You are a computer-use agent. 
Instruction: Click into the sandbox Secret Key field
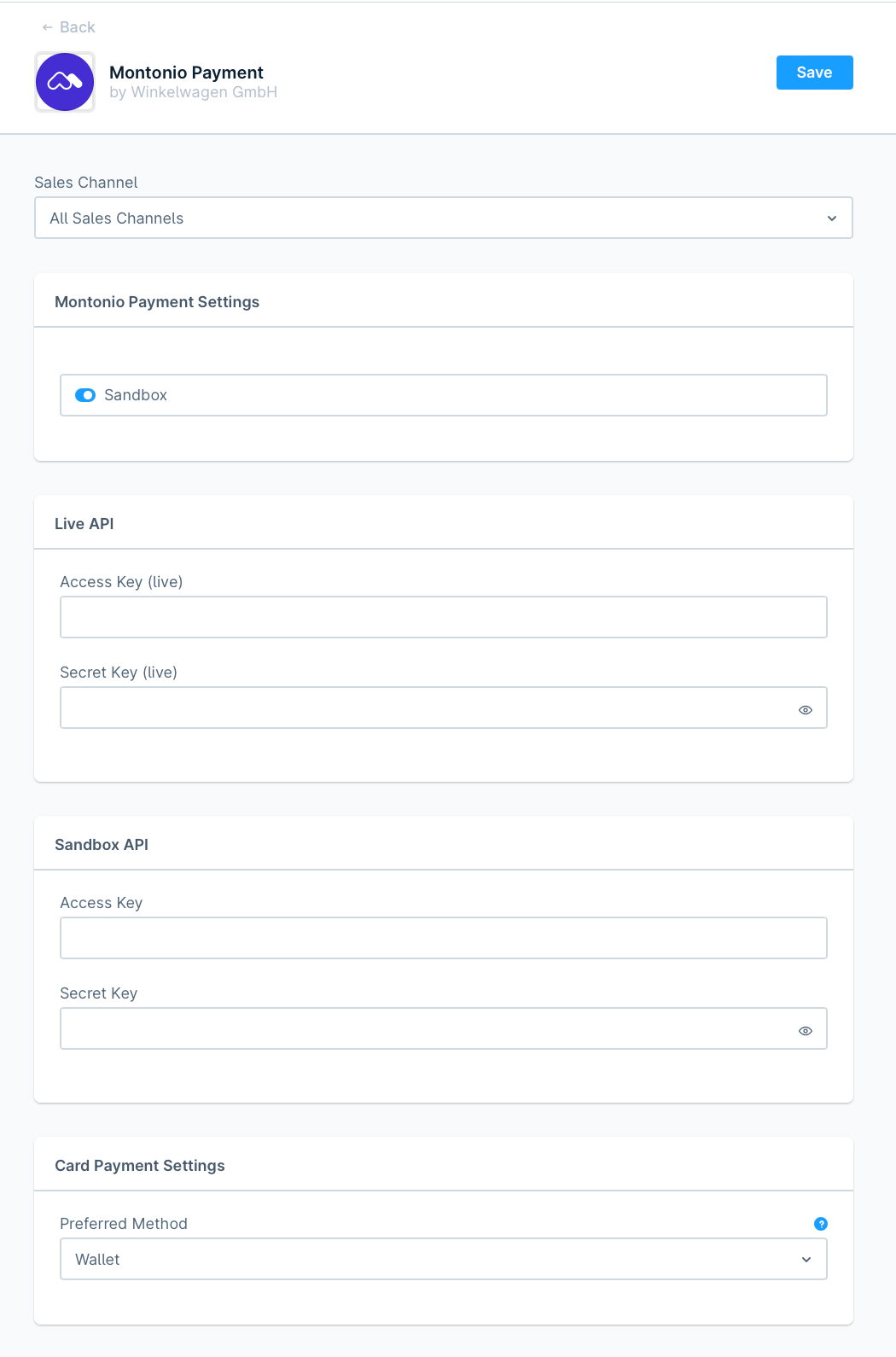pyautogui.click(x=427, y=1028)
